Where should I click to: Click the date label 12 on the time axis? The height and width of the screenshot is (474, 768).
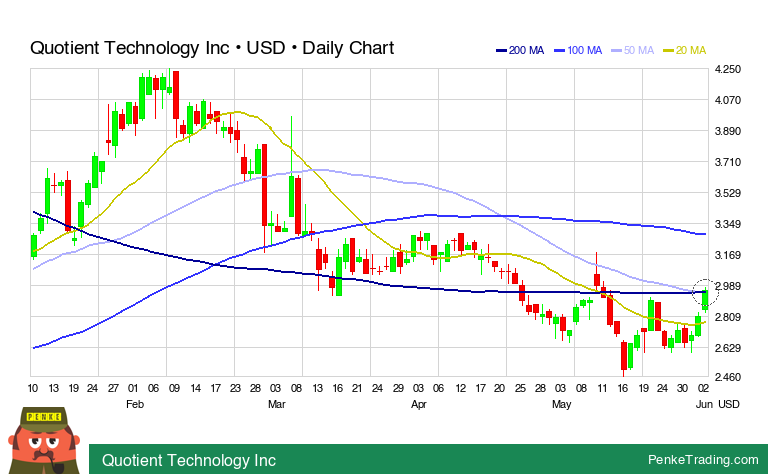(460, 388)
